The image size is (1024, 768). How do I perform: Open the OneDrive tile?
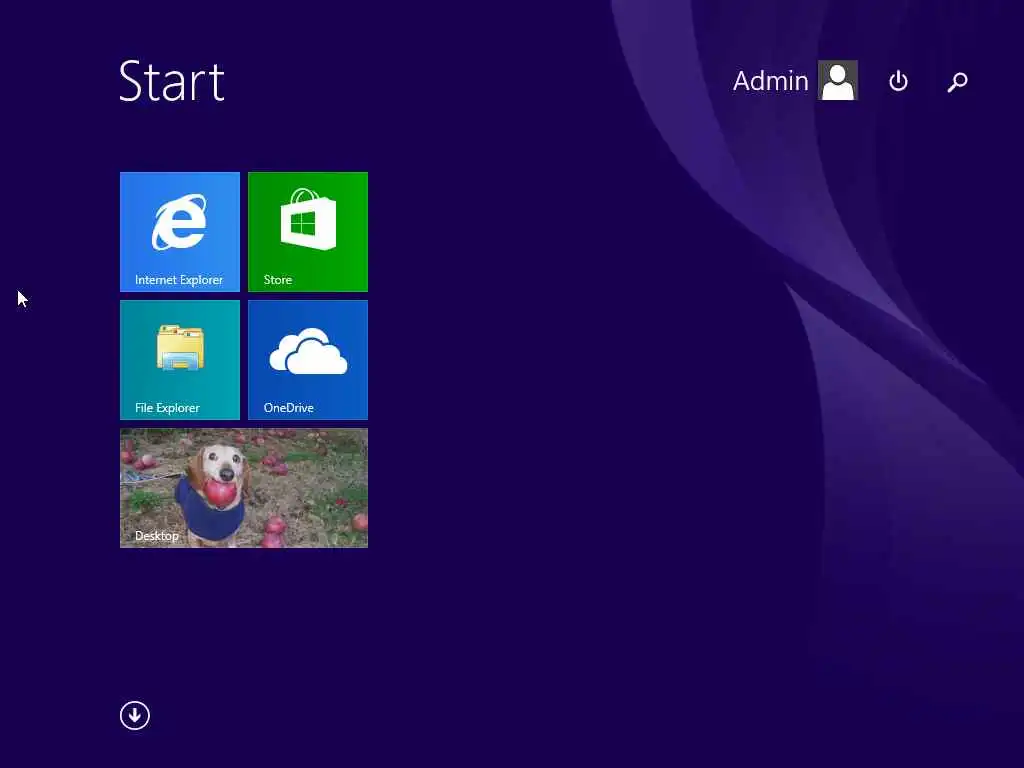click(x=308, y=360)
